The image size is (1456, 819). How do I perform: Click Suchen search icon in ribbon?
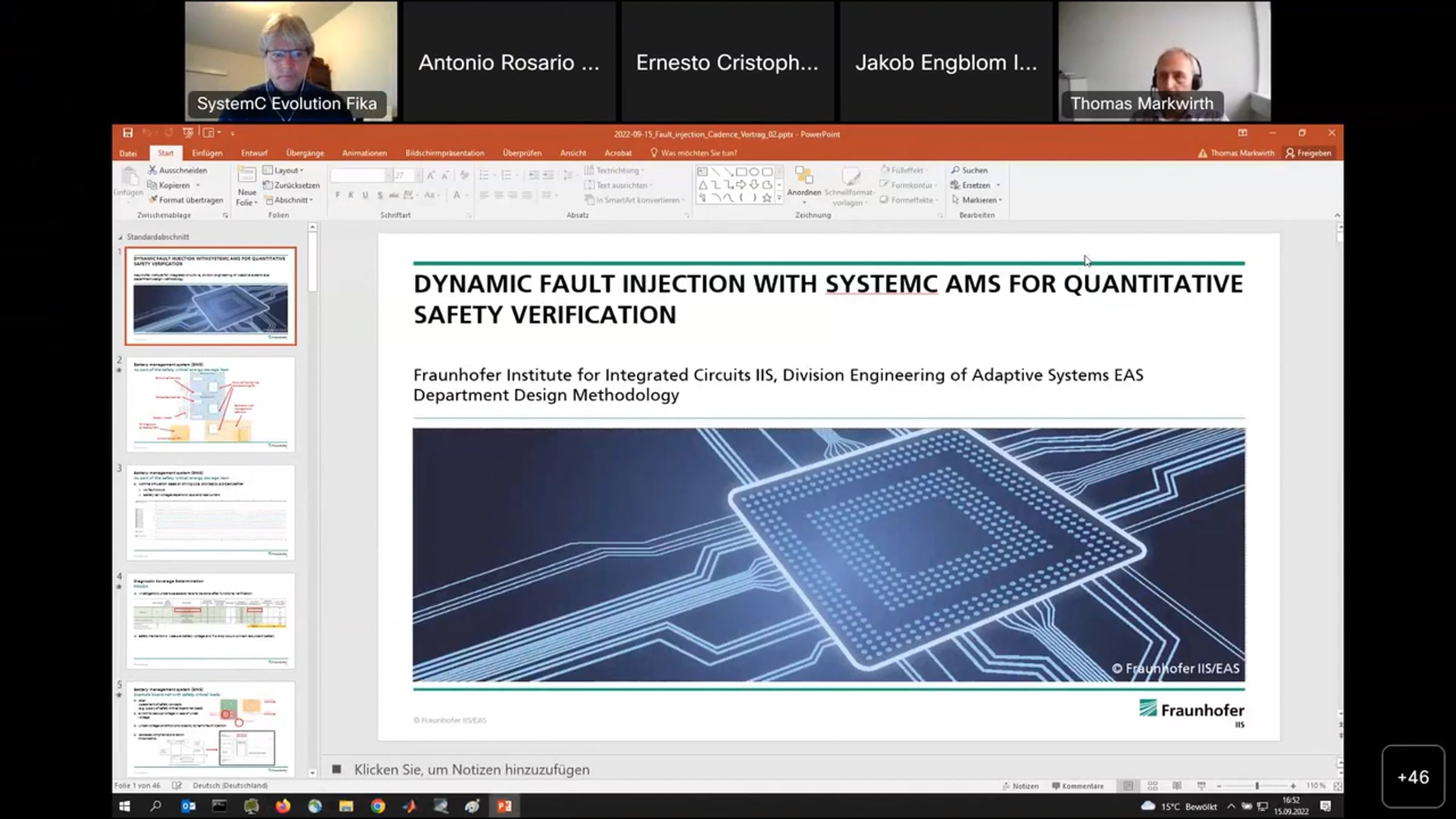click(955, 170)
